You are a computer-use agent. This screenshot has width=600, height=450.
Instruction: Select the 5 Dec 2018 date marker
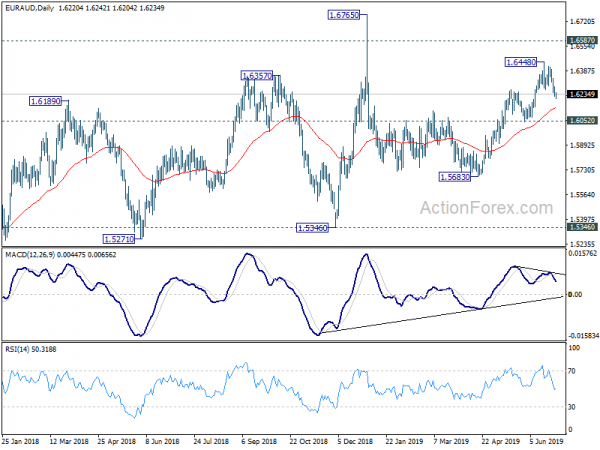pos(355,441)
